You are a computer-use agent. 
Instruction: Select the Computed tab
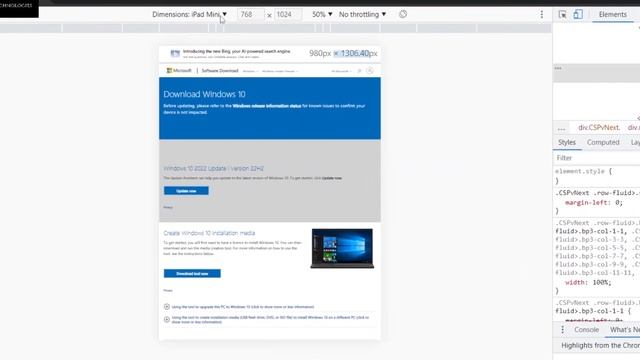[x=603, y=142]
